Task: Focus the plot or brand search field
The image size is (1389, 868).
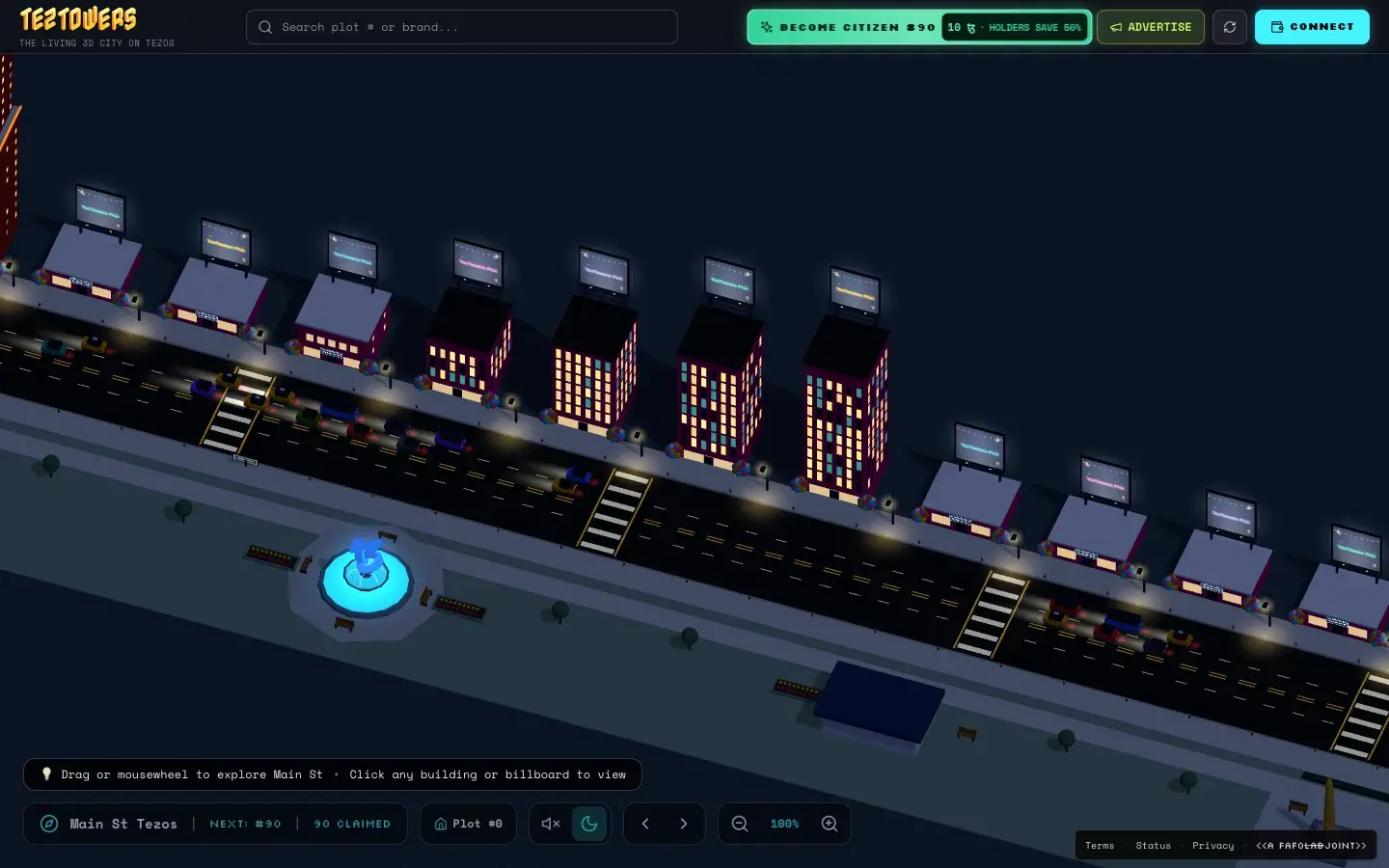Action: 462,27
